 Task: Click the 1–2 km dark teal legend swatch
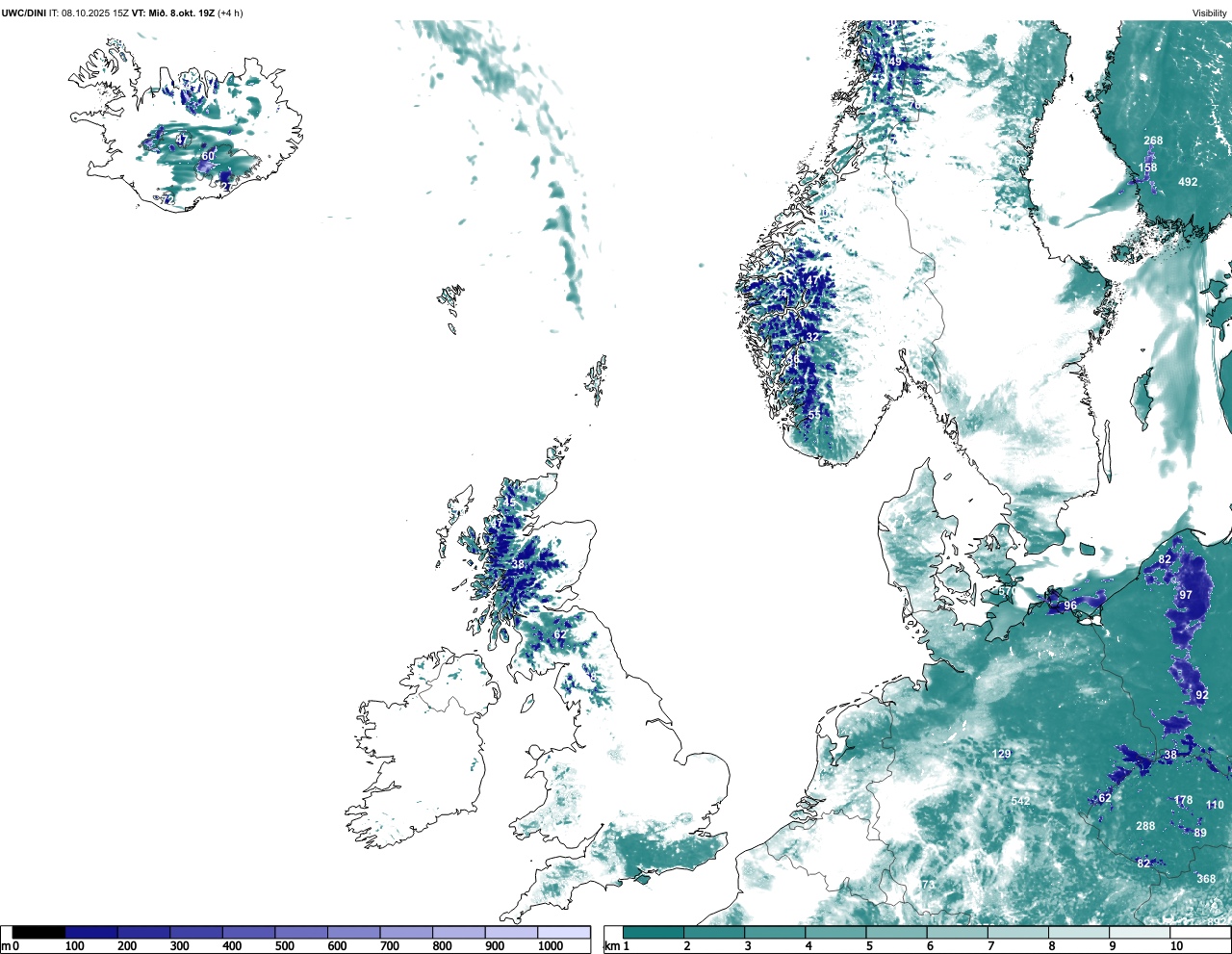pos(654,933)
